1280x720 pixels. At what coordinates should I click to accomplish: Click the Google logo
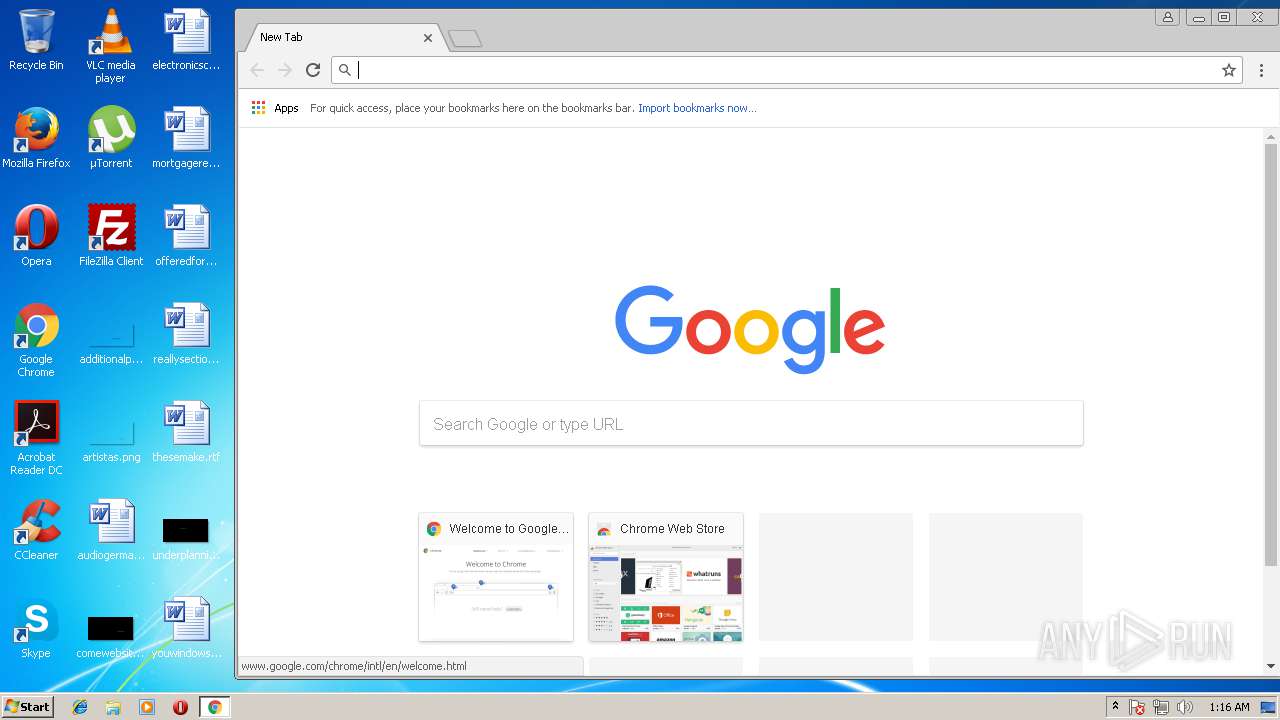(x=750, y=328)
